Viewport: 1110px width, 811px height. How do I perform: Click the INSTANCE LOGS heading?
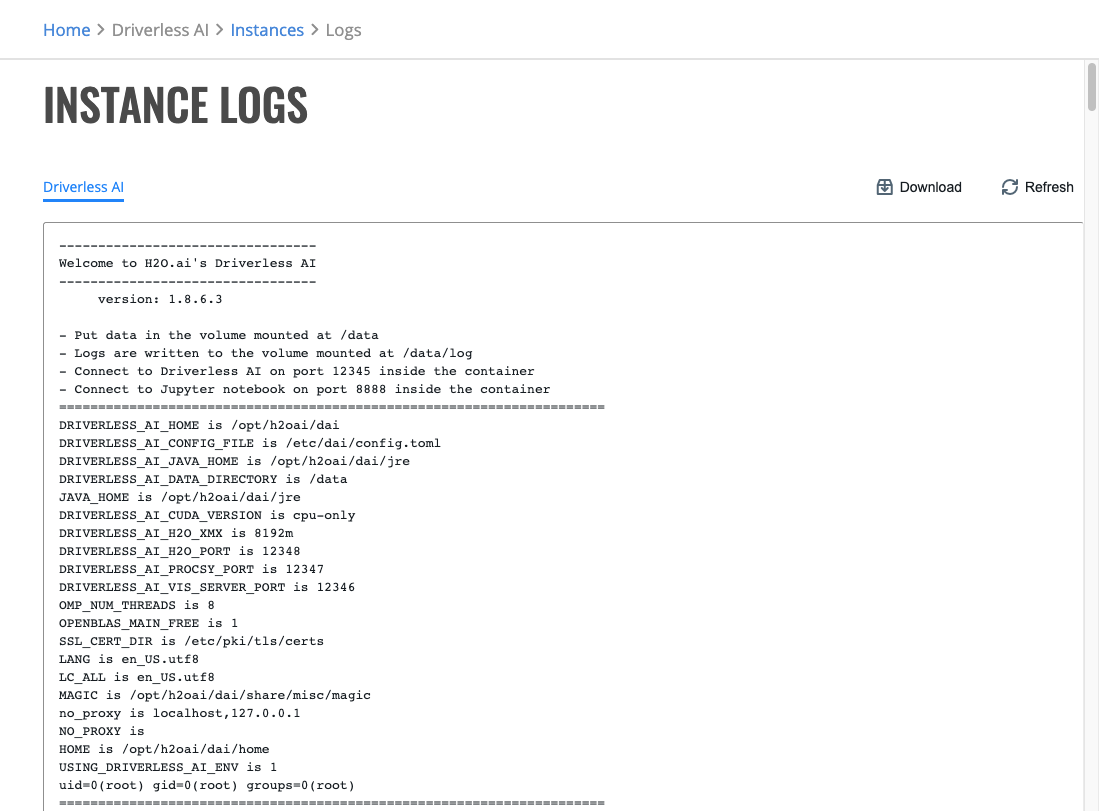point(176,105)
